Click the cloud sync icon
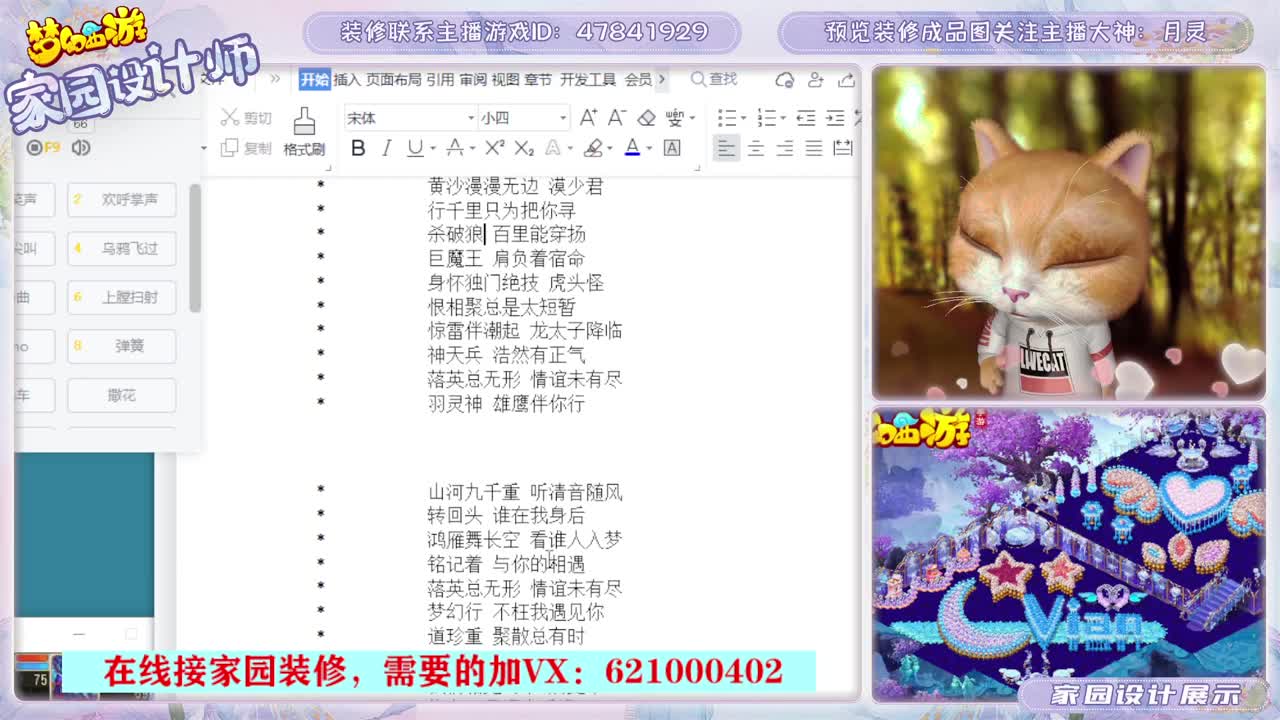Screen dimensions: 1280x720 click(785, 79)
